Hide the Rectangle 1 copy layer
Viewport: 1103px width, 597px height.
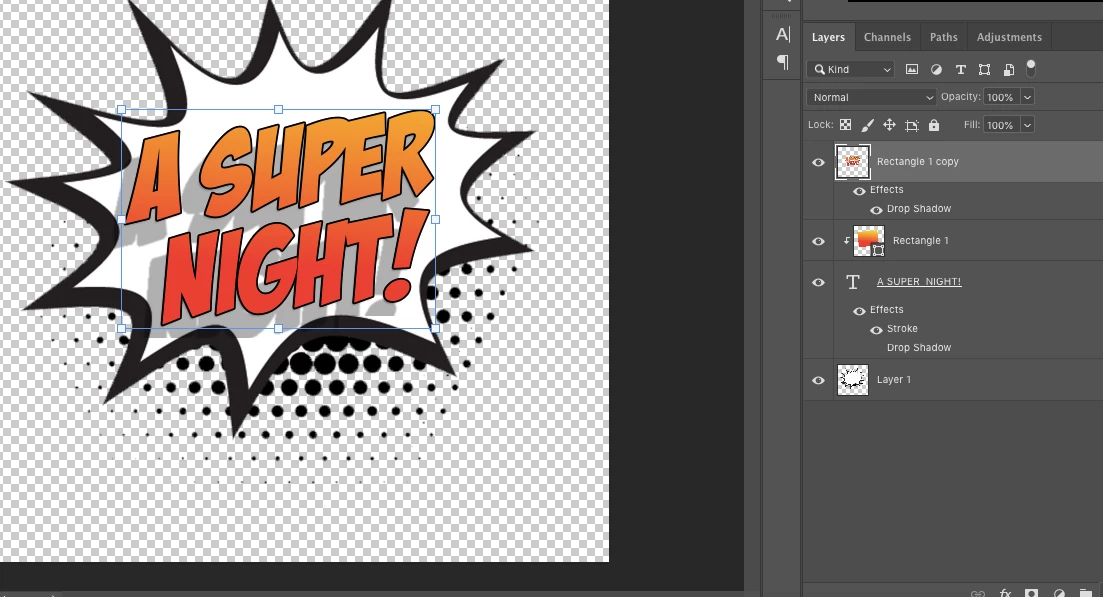pos(818,162)
